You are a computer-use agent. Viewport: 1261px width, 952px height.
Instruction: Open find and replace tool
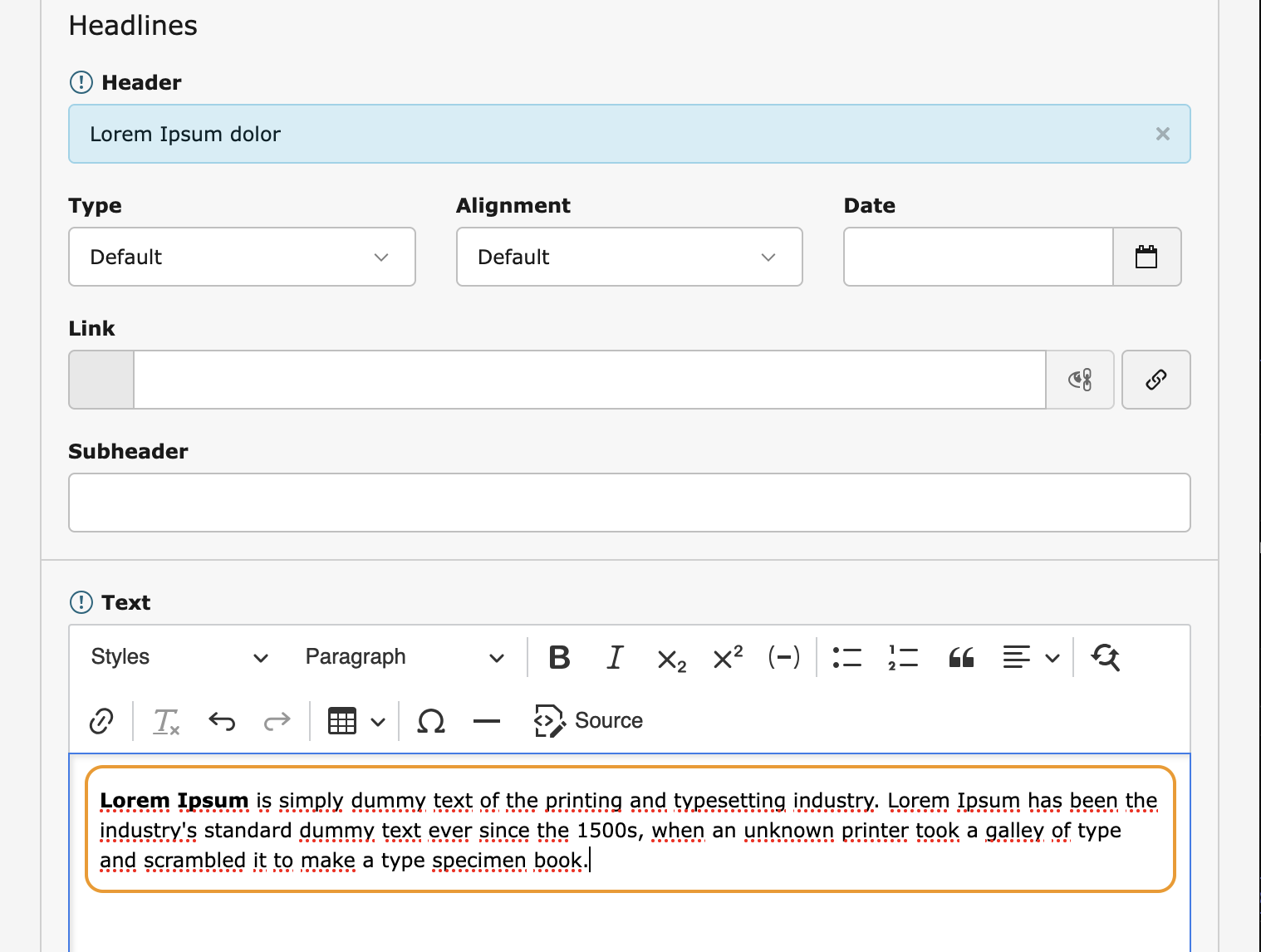1106,657
